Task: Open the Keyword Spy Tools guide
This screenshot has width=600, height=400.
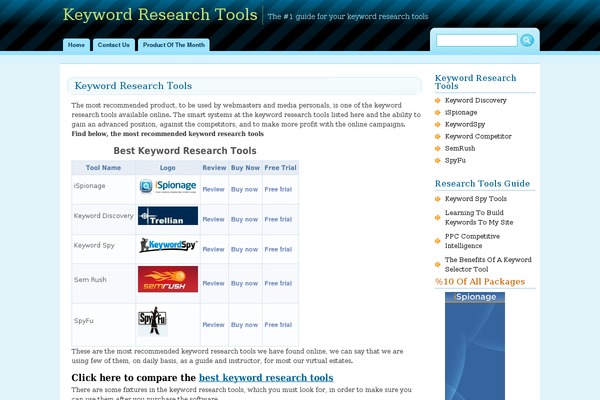Action: (476, 199)
